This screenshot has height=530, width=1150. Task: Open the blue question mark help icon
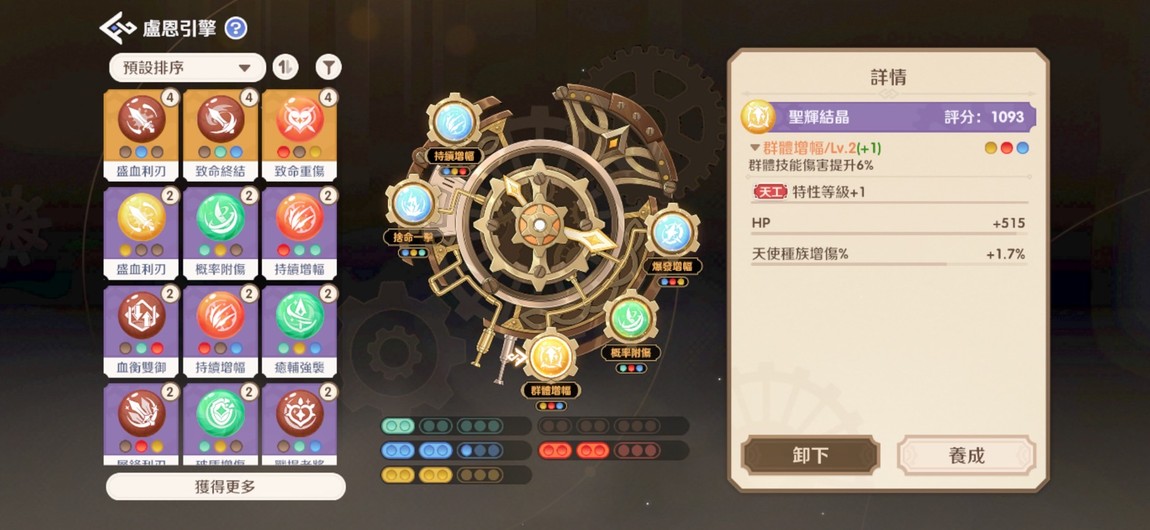coord(235,29)
